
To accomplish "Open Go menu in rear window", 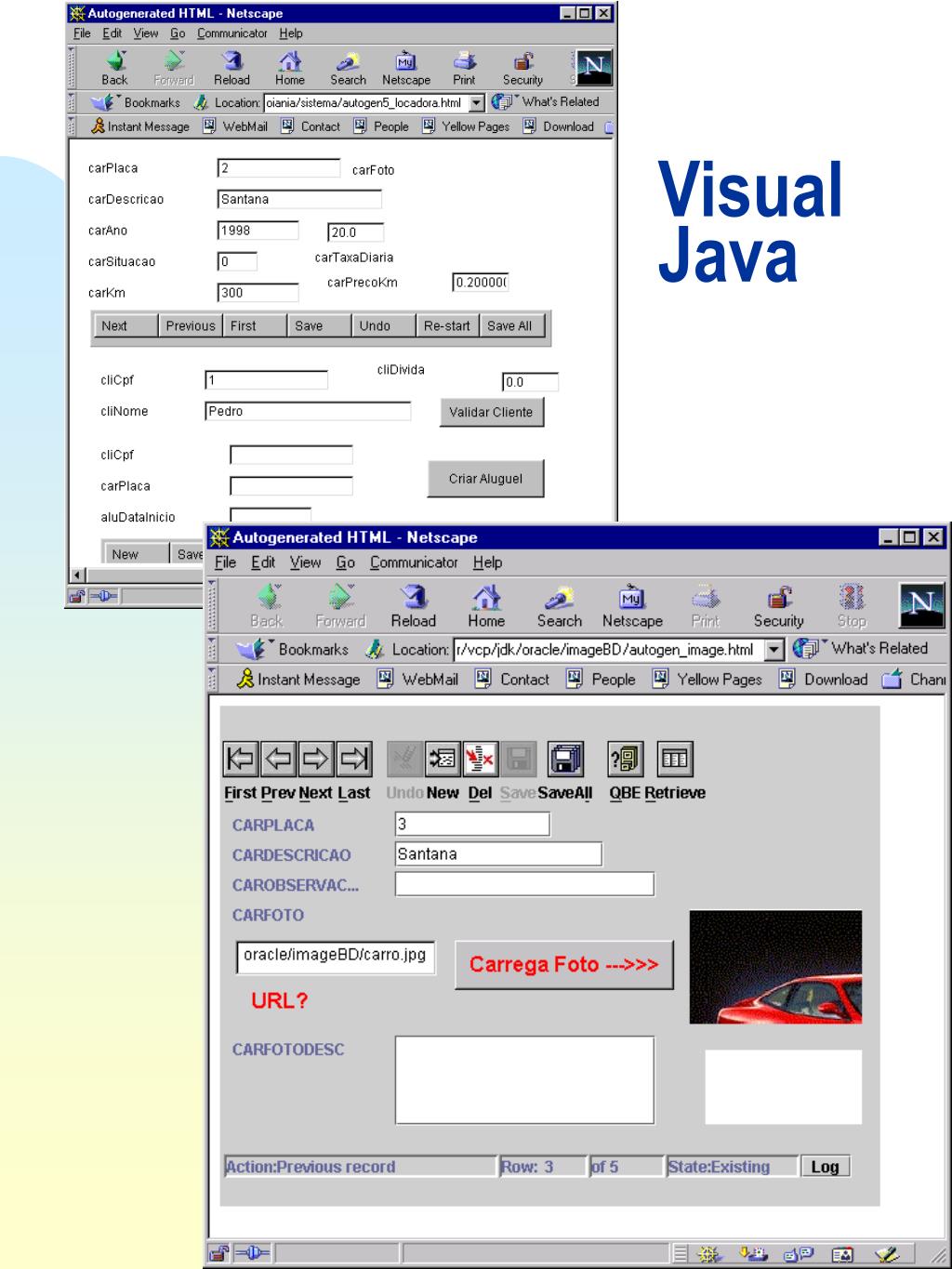I will pyautogui.click(x=178, y=33).
